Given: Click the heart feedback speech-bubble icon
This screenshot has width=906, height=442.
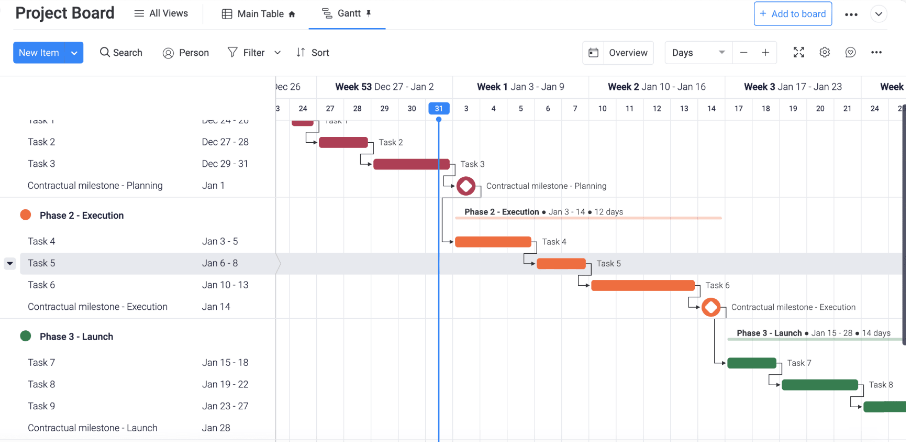Looking at the screenshot, I should [x=851, y=52].
